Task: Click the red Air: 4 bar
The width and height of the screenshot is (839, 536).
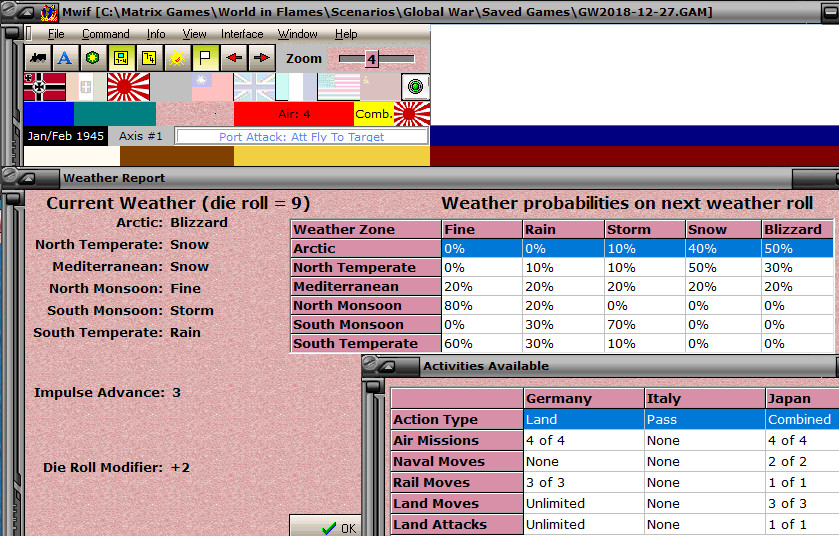Action: click(294, 114)
